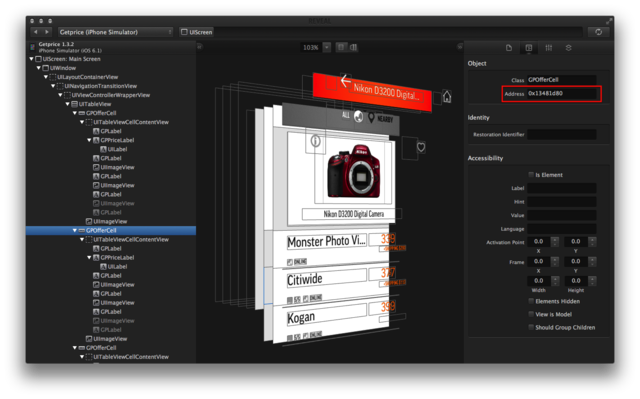Click the Restoration Identifier field
Screen dimensions: 640x399
(x=562, y=134)
